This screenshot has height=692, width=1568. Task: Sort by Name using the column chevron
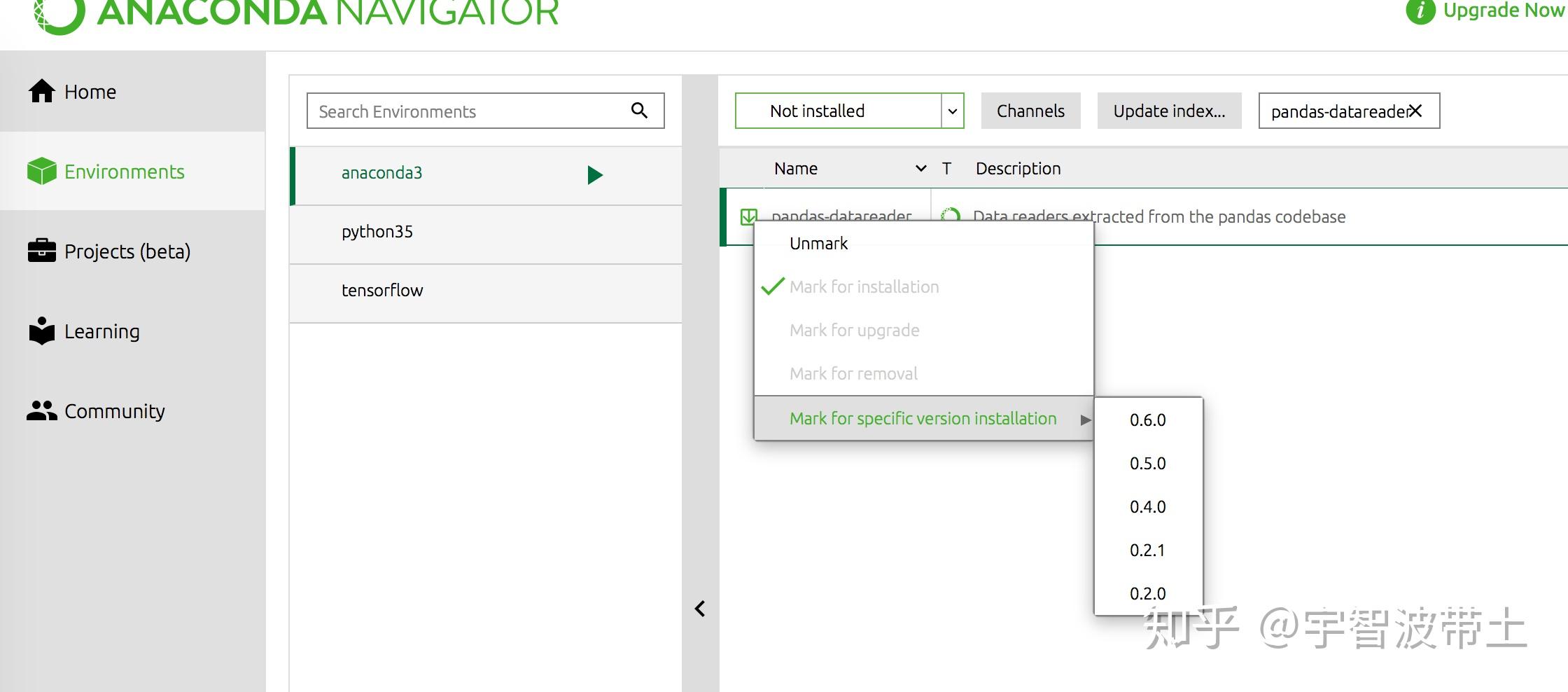921,169
